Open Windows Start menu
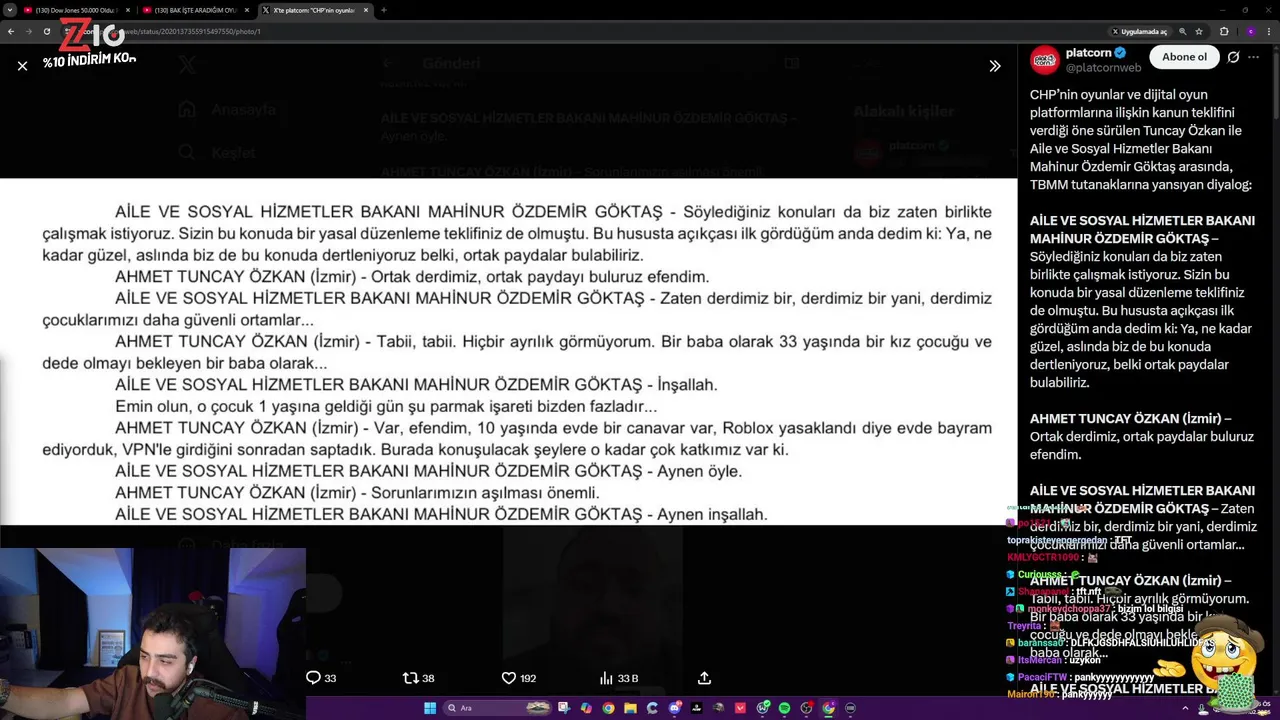 point(430,708)
